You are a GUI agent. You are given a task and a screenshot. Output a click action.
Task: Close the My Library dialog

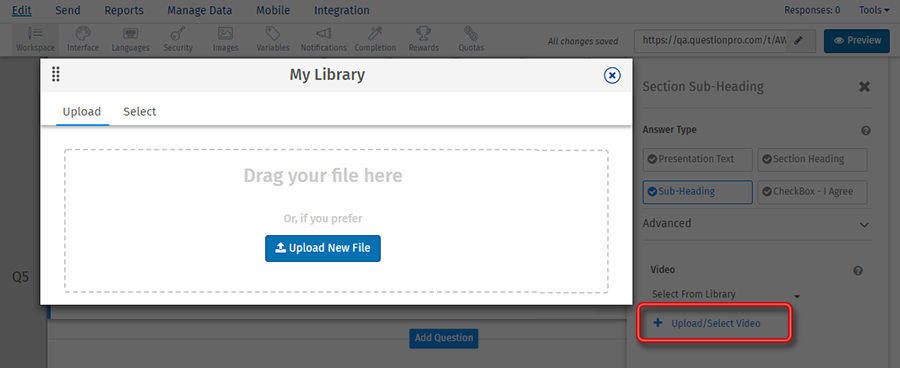(612, 75)
